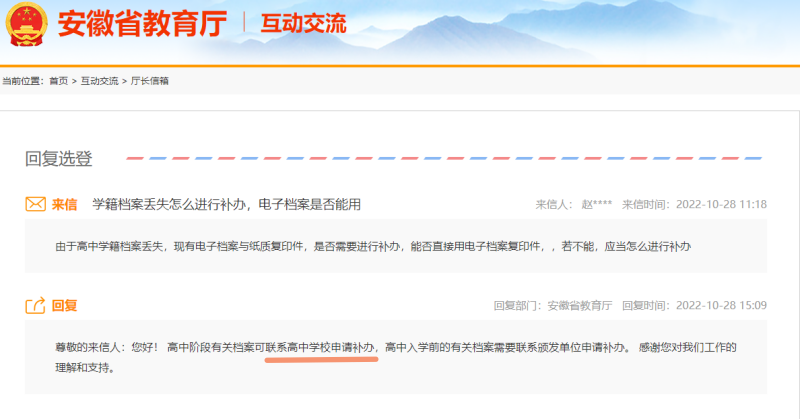Open the 互动交流 breadcrumb link
This screenshot has width=800, height=419.
click(x=99, y=81)
